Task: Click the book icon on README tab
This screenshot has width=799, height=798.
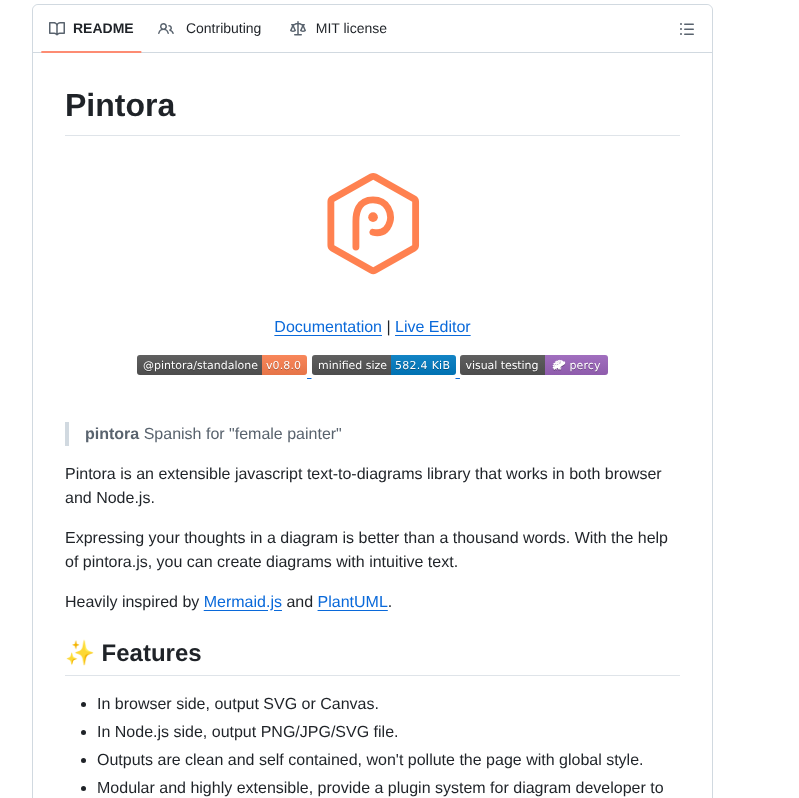Action: 57,29
